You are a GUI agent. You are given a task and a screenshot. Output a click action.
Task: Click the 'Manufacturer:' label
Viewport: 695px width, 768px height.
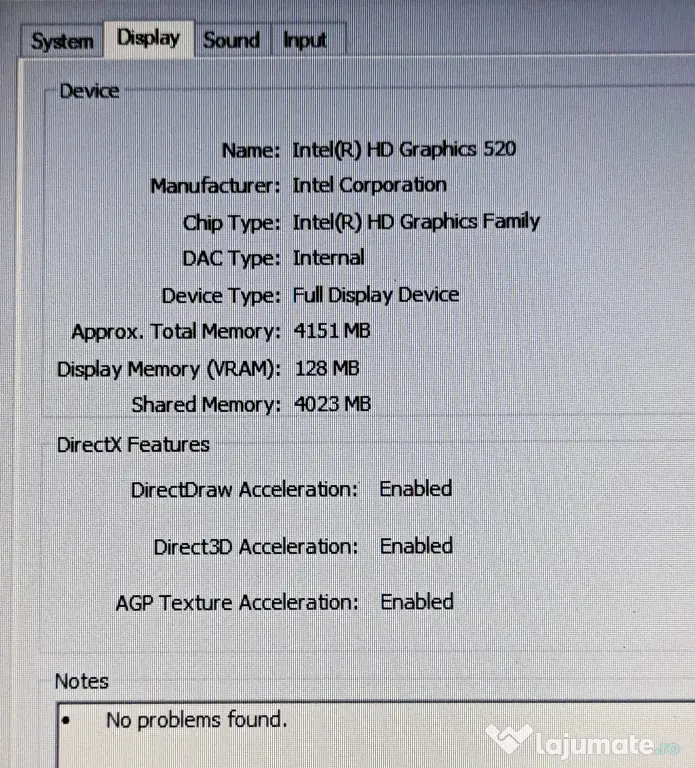[x=215, y=186]
